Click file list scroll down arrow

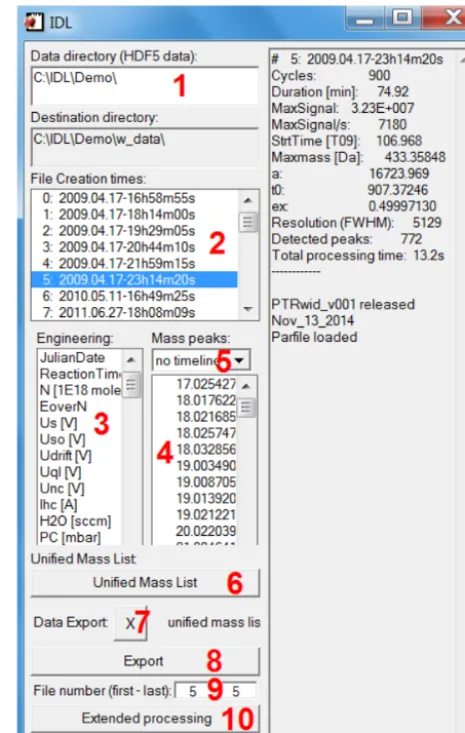tap(248, 309)
